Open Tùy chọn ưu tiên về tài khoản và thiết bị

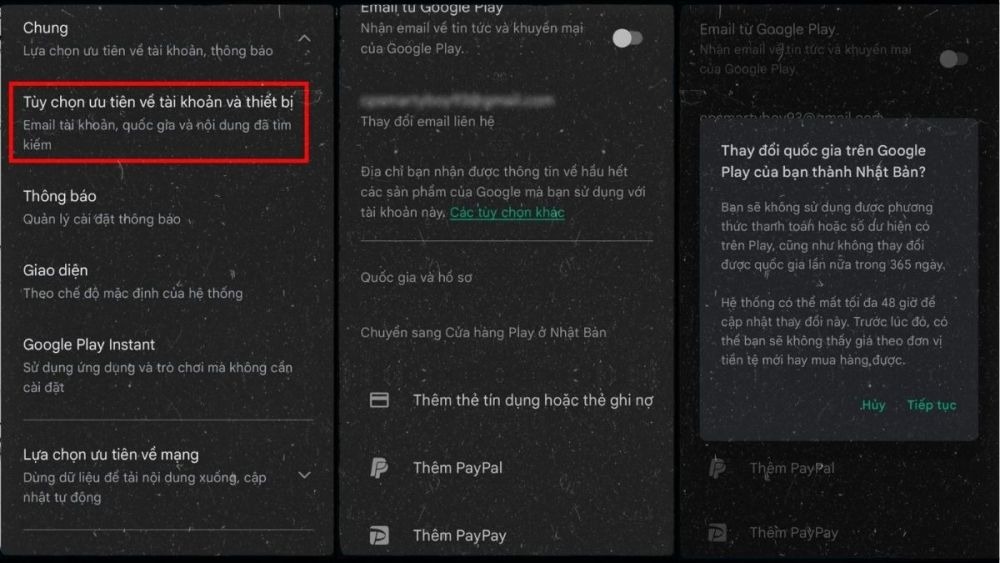point(159,122)
